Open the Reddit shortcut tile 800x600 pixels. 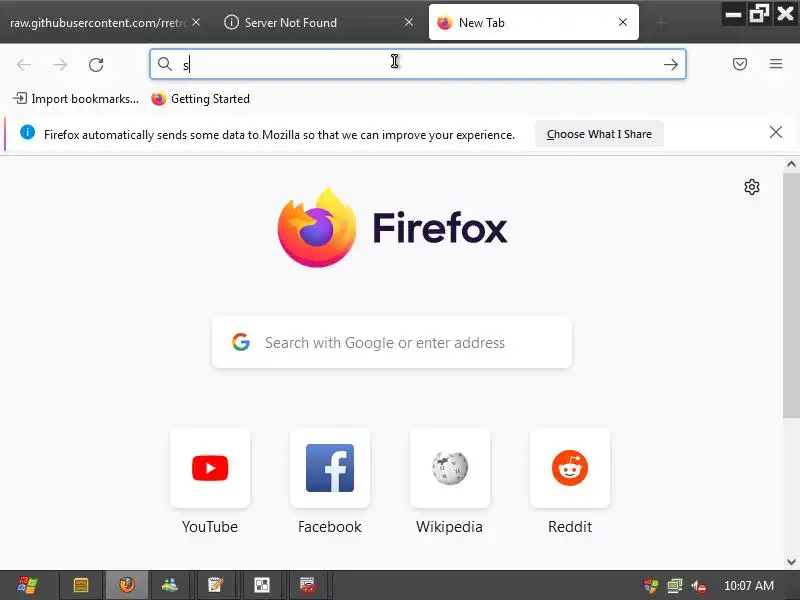pyautogui.click(x=570, y=468)
